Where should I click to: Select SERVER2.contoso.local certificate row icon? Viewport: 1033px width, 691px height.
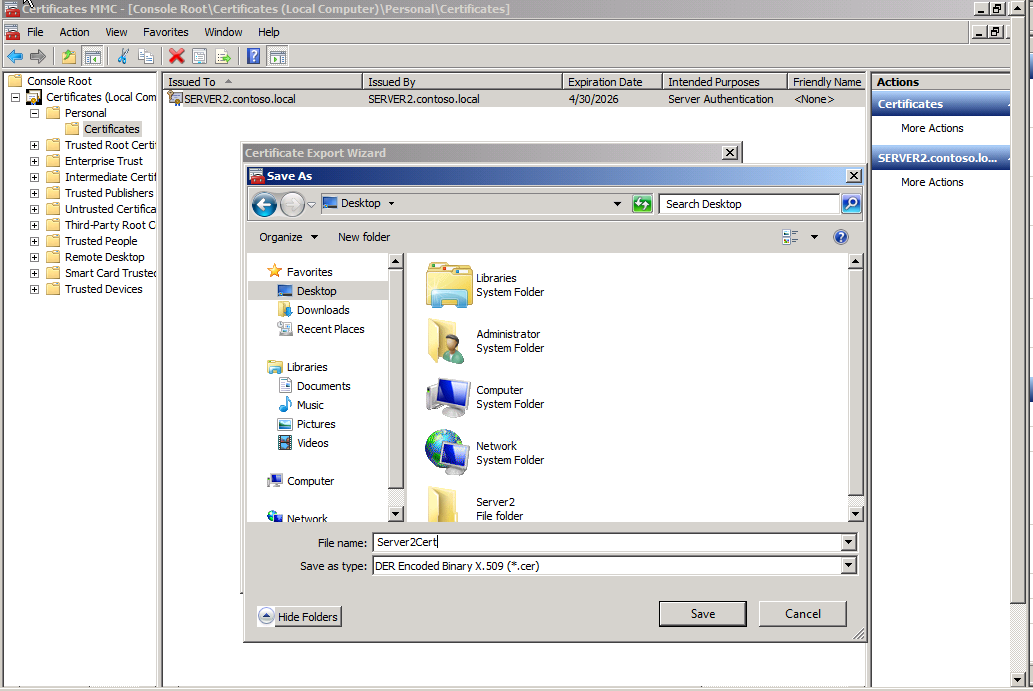tap(175, 99)
